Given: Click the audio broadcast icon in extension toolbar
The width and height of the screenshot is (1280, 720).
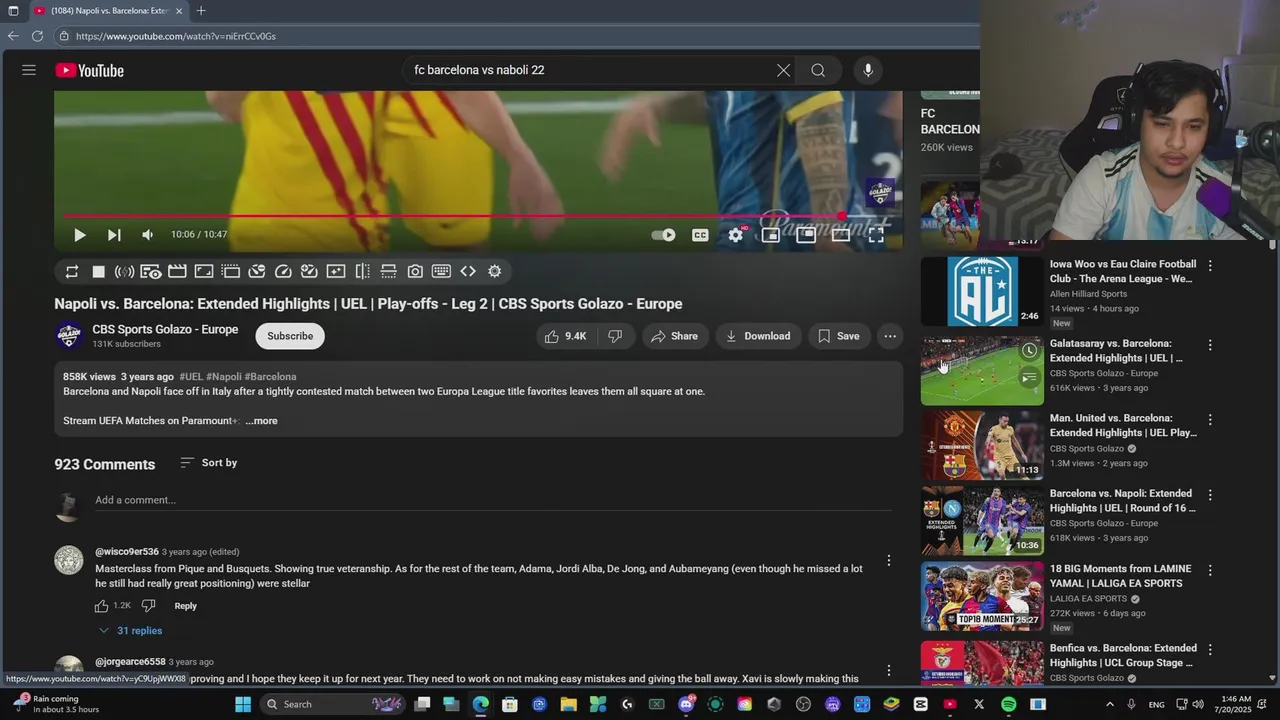Looking at the screenshot, I should 124,271.
